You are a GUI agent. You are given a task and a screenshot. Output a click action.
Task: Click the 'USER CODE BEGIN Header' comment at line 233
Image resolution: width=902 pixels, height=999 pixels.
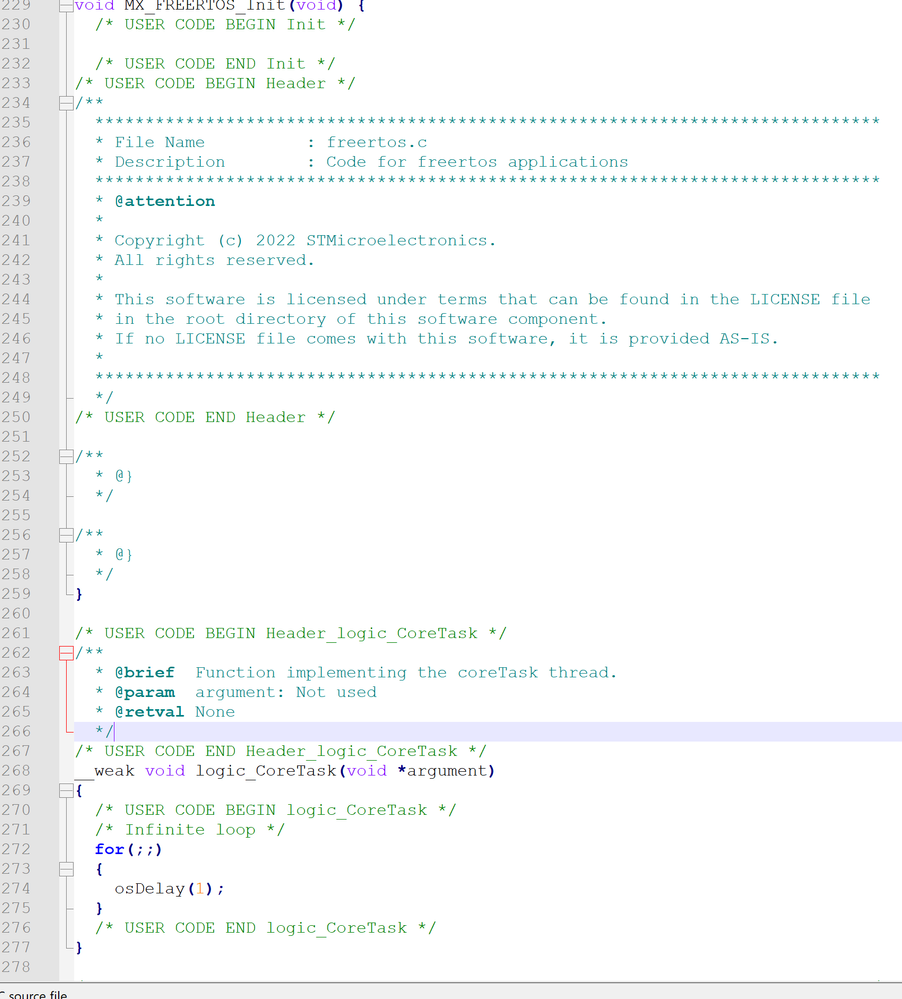[x=215, y=83]
